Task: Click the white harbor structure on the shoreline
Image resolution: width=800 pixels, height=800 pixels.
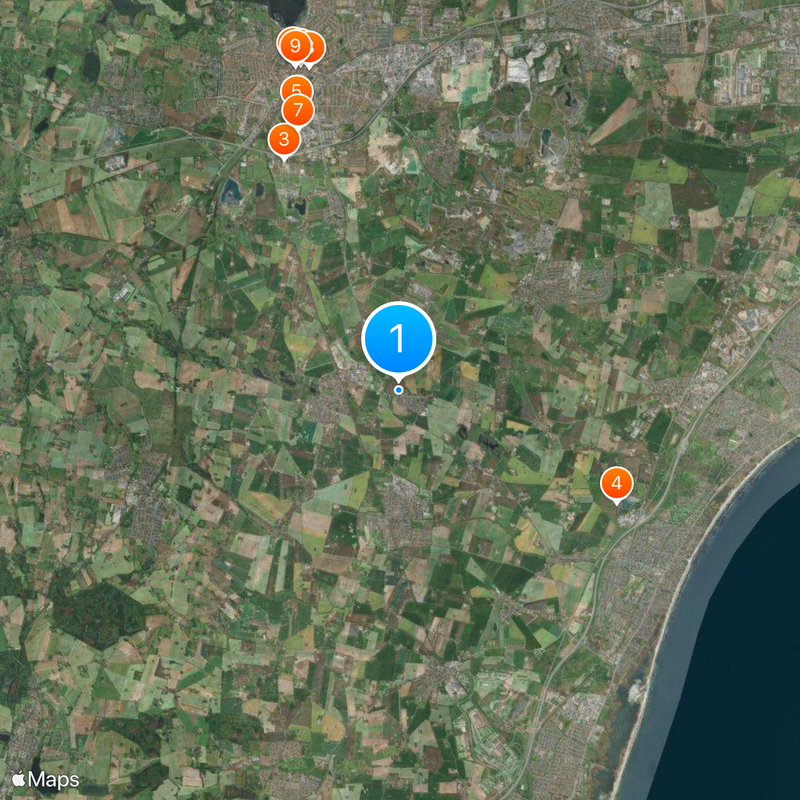Action: pos(636,693)
